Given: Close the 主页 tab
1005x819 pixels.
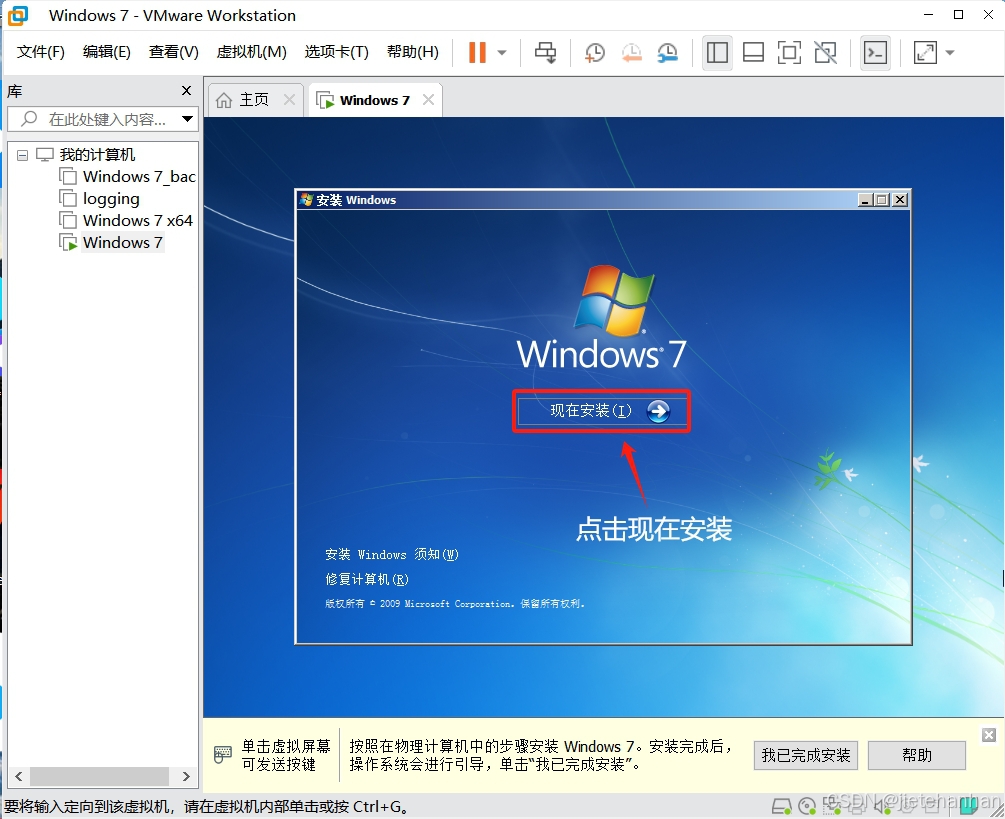Looking at the screenshot, I should tap(289, 100).
